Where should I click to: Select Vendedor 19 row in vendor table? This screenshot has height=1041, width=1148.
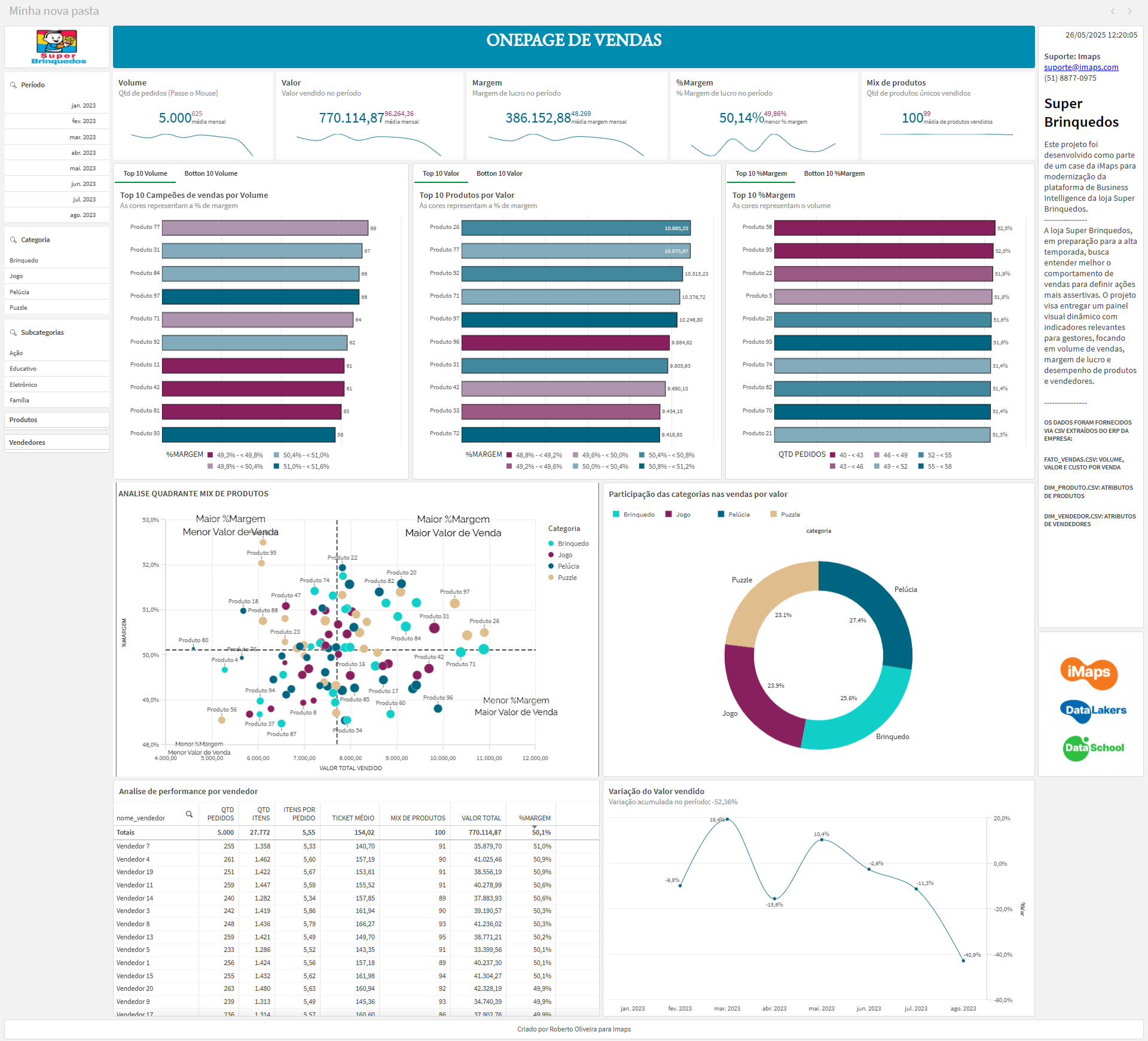[x=356, y=872]
